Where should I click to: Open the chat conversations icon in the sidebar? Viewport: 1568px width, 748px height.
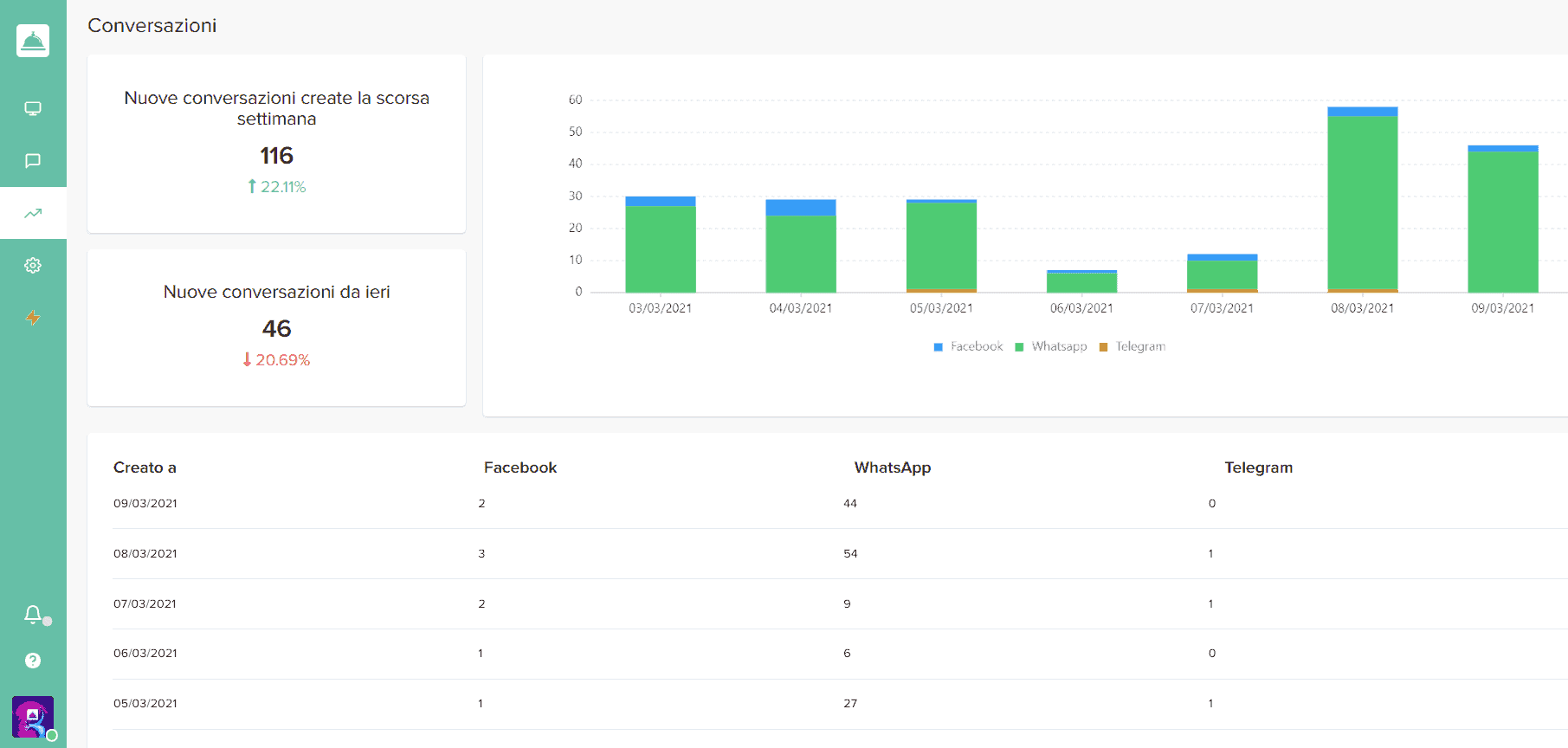point(33,161)
